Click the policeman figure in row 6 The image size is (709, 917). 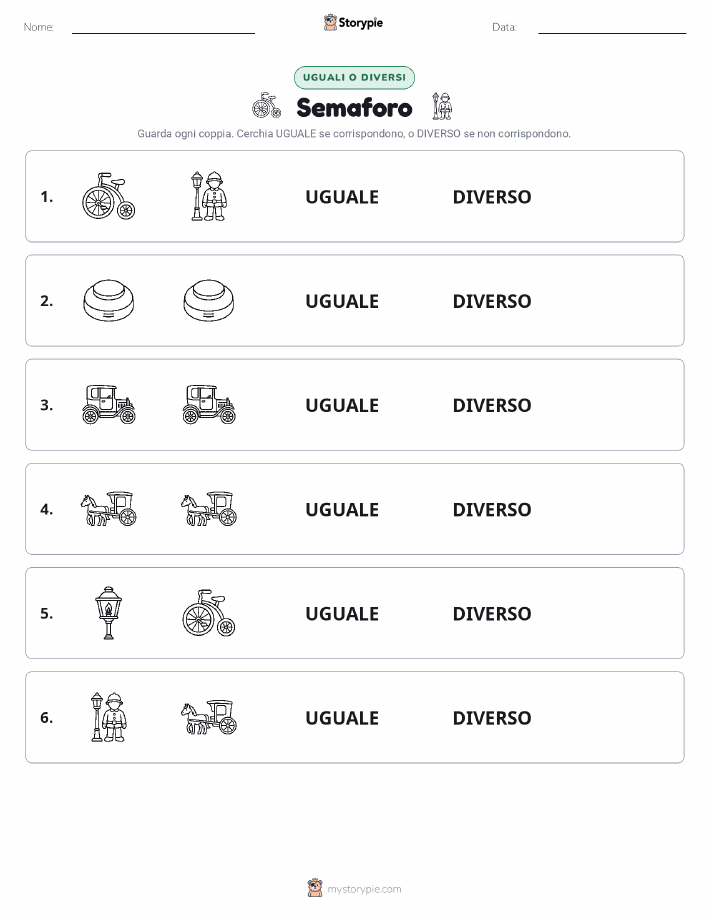[108, 717]
